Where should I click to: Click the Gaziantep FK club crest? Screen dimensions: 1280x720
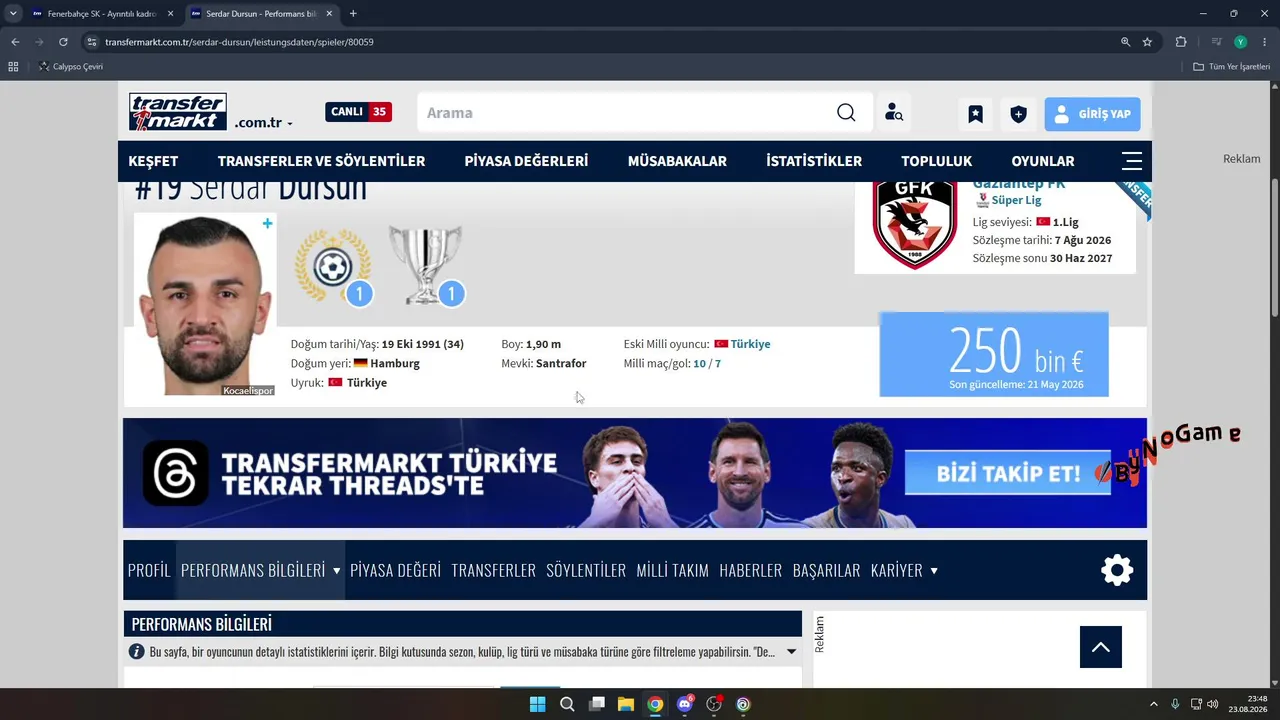click(914, 224)
